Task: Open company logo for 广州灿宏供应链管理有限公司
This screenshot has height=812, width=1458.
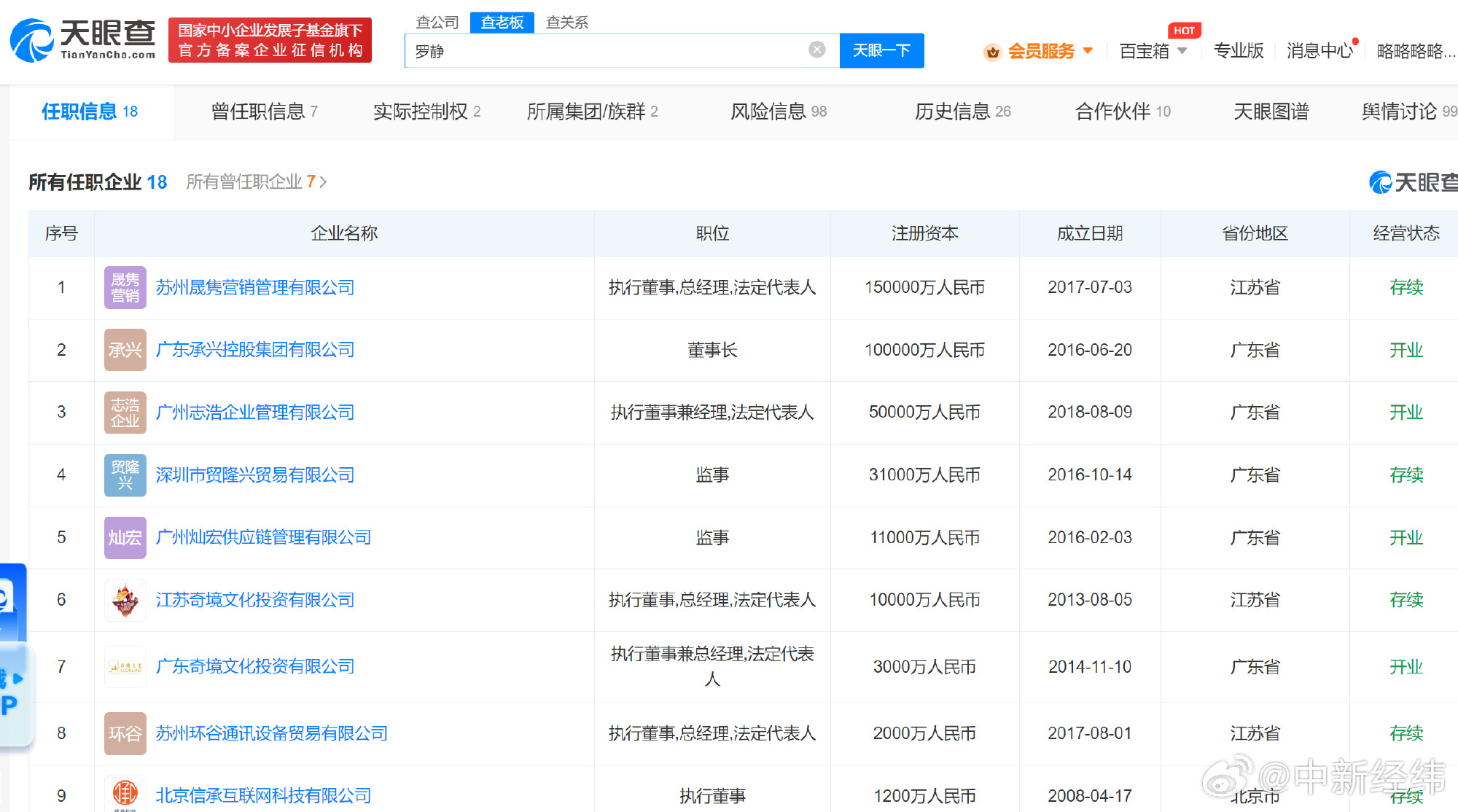Action: pos(125,538)
